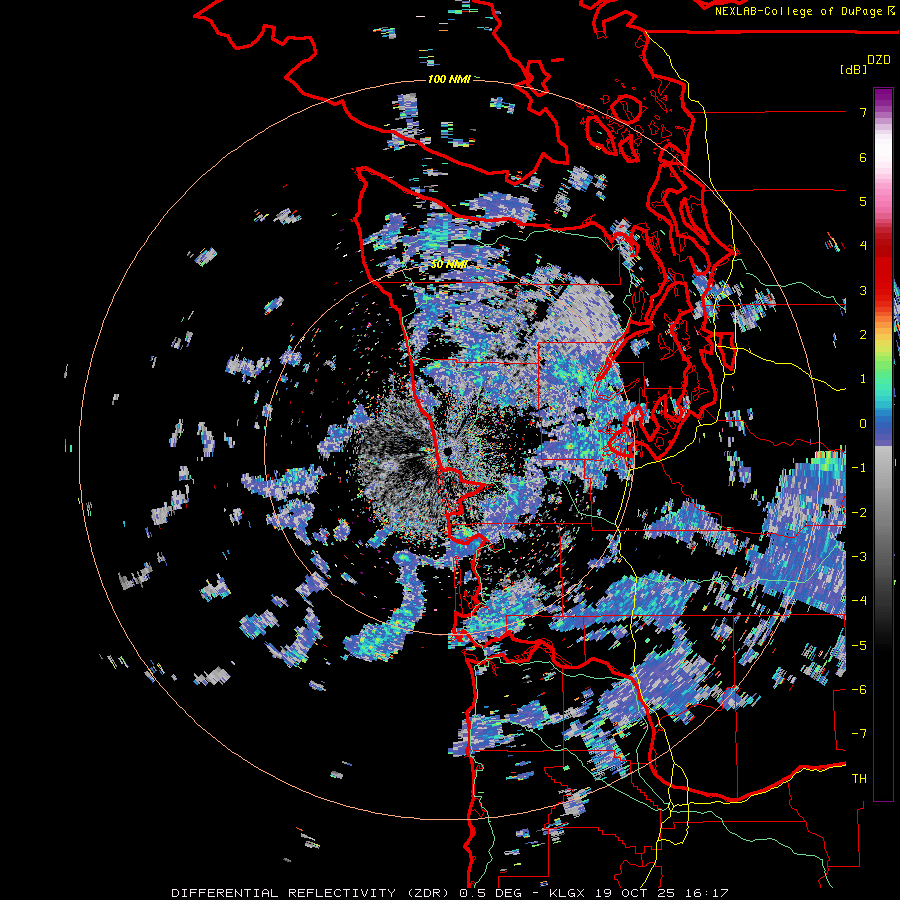Click the 3 value on color scale

pos(863,290)
